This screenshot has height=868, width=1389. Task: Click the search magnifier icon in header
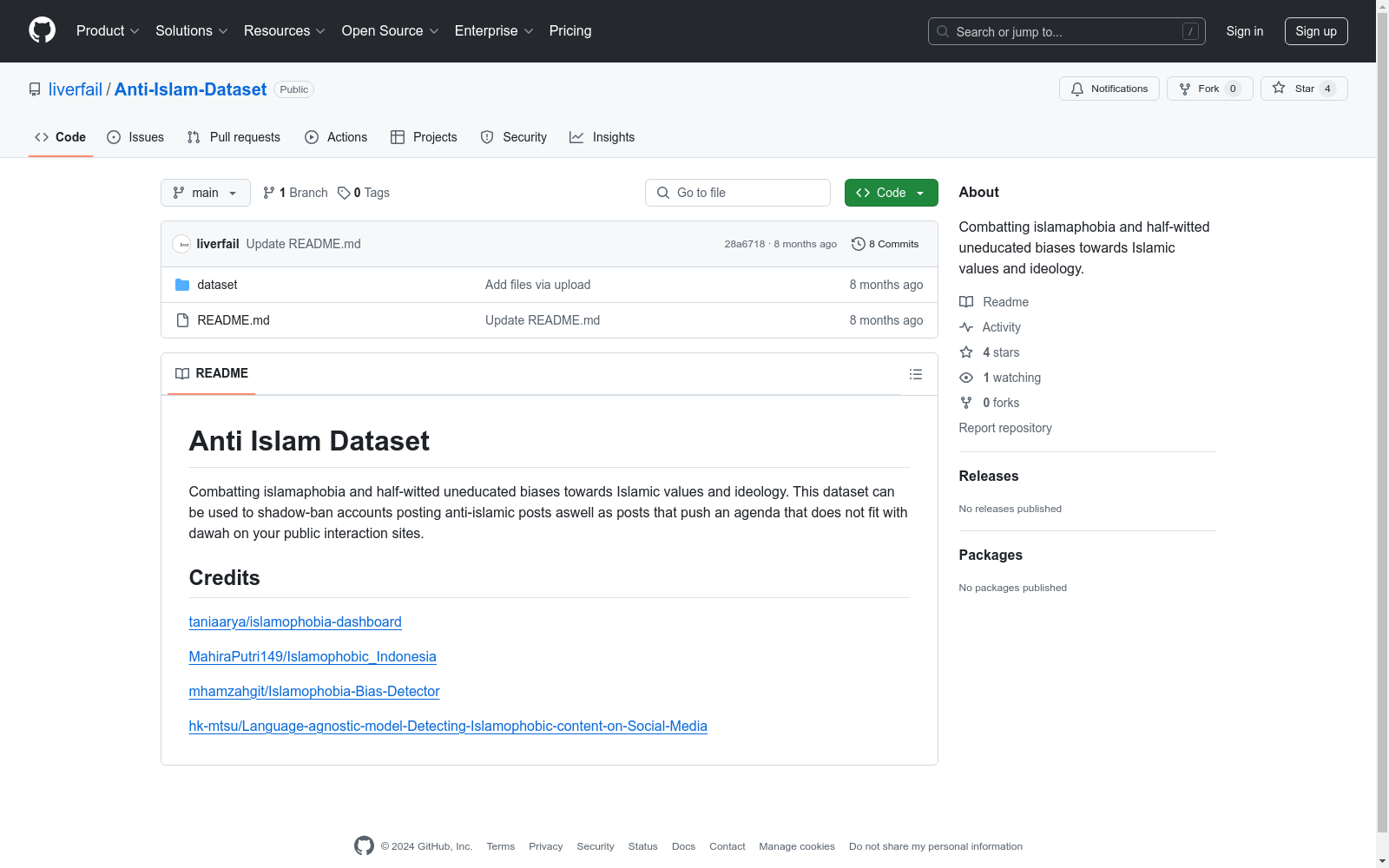tap(943, 31)
